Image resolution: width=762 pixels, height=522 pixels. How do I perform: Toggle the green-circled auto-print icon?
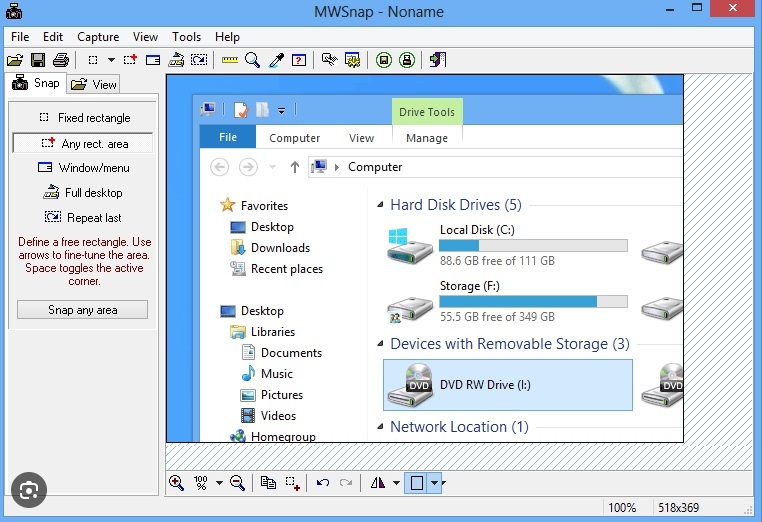[x=407, y=60]
